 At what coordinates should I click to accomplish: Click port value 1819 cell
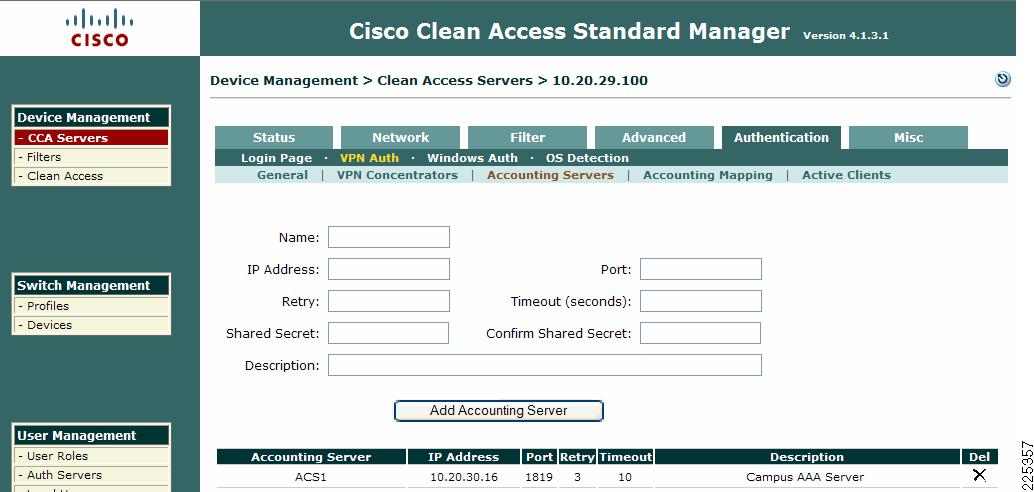pos(539,477)
